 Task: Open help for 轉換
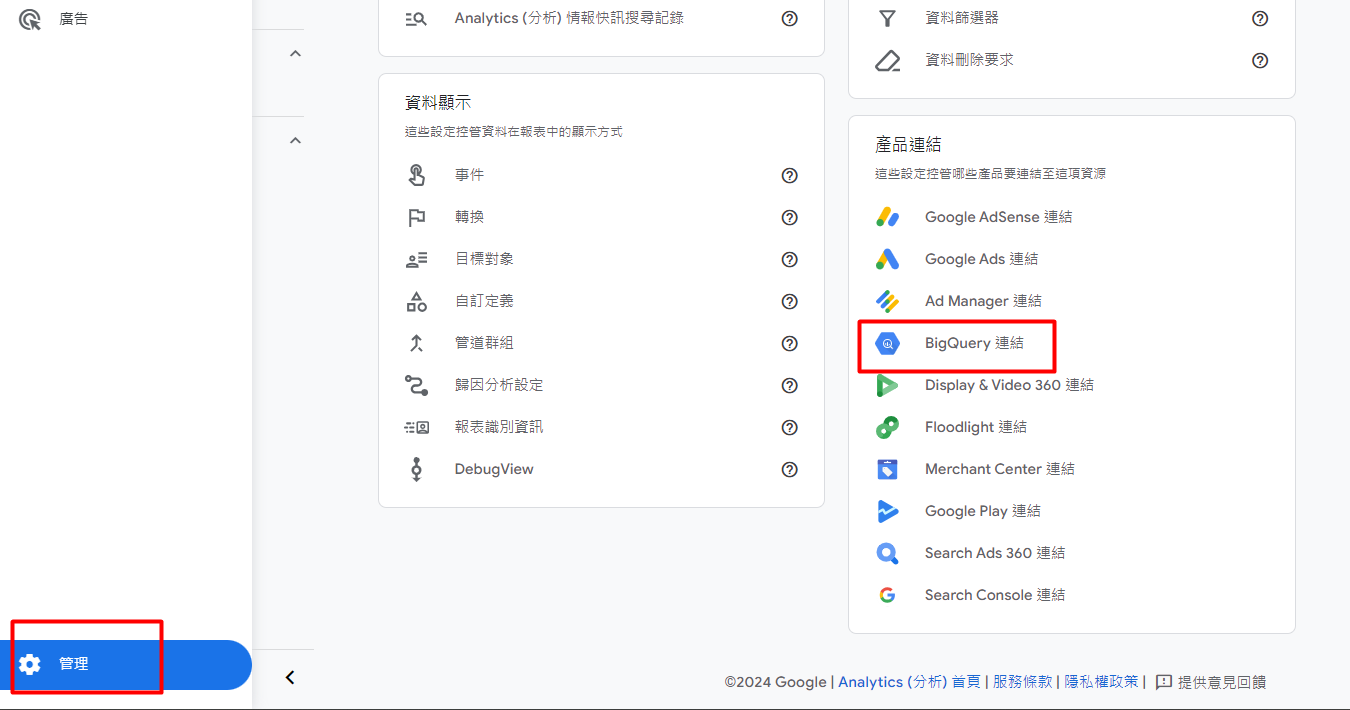click(x=790, y=217)
